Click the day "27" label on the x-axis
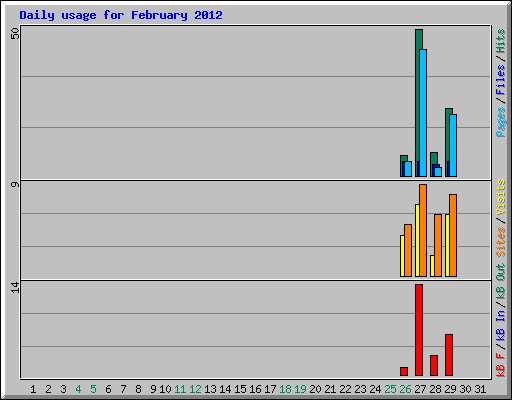 [x=420, y=389]
